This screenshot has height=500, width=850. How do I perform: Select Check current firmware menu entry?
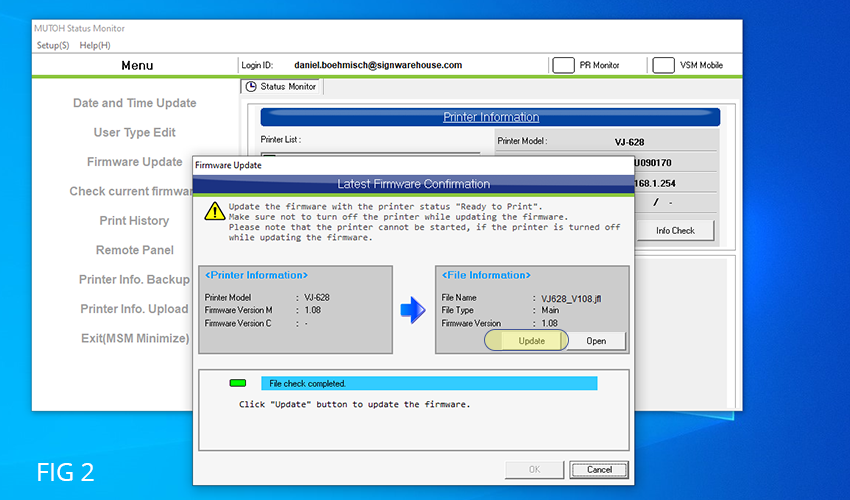pos(131,191)
